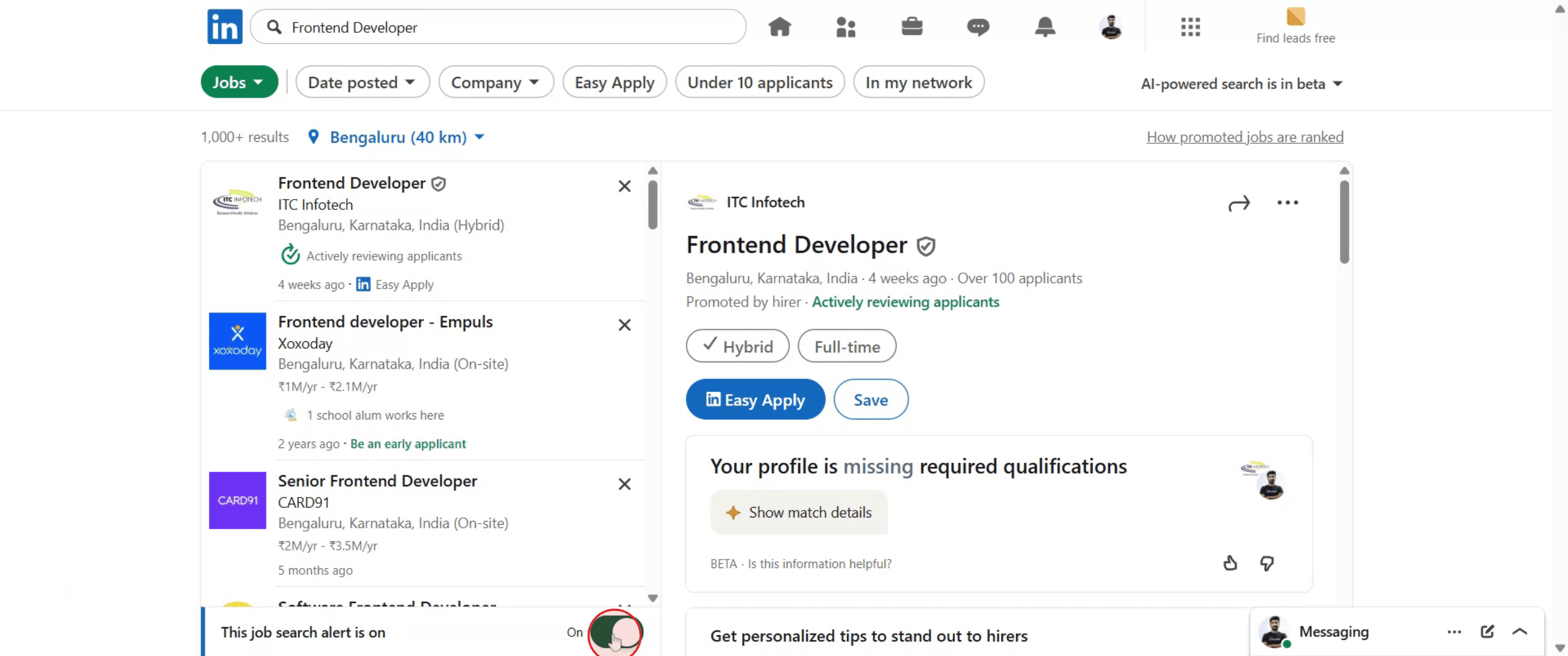Open the Jobs briefcase icon
Image resolution: width=1568 pixels, height=656 pixels.
912,27
